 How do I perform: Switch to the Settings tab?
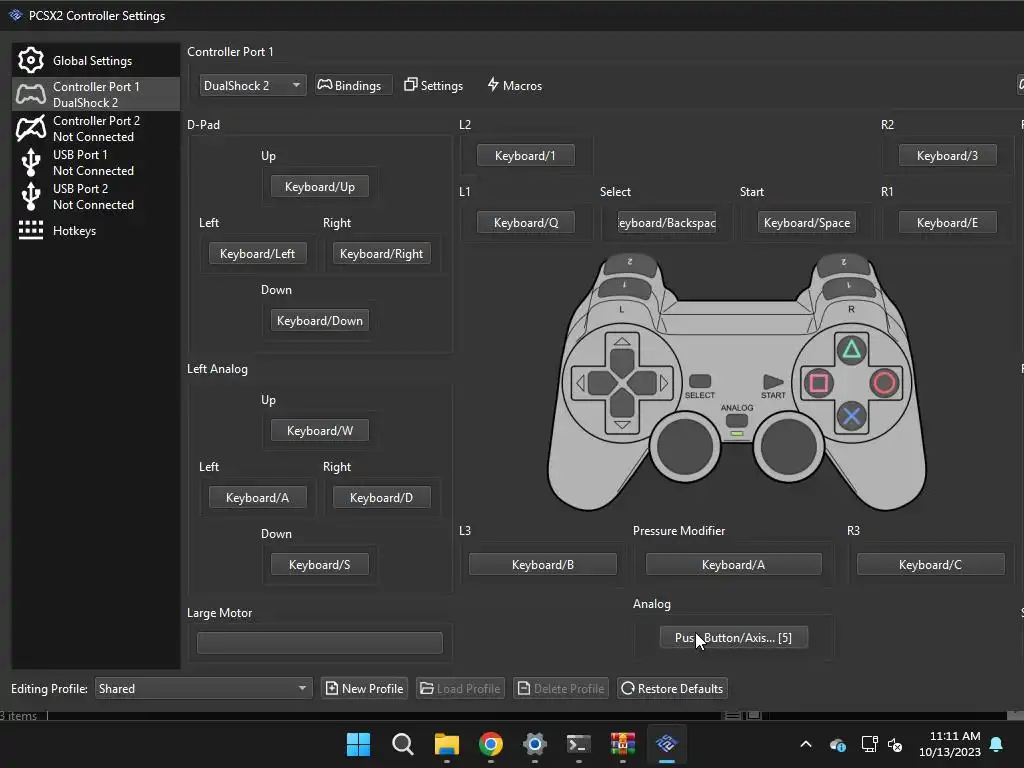point(434,86)
